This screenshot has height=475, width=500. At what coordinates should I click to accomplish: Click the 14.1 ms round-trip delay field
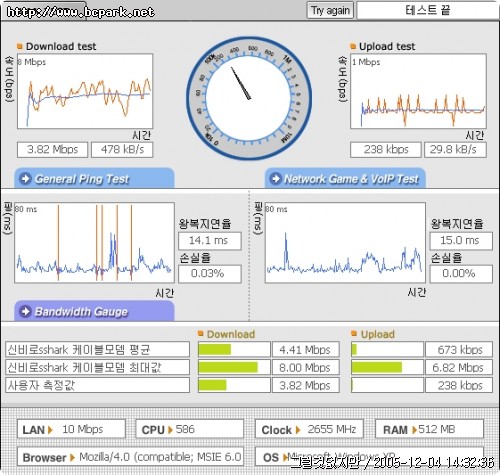tap(210, 241)
